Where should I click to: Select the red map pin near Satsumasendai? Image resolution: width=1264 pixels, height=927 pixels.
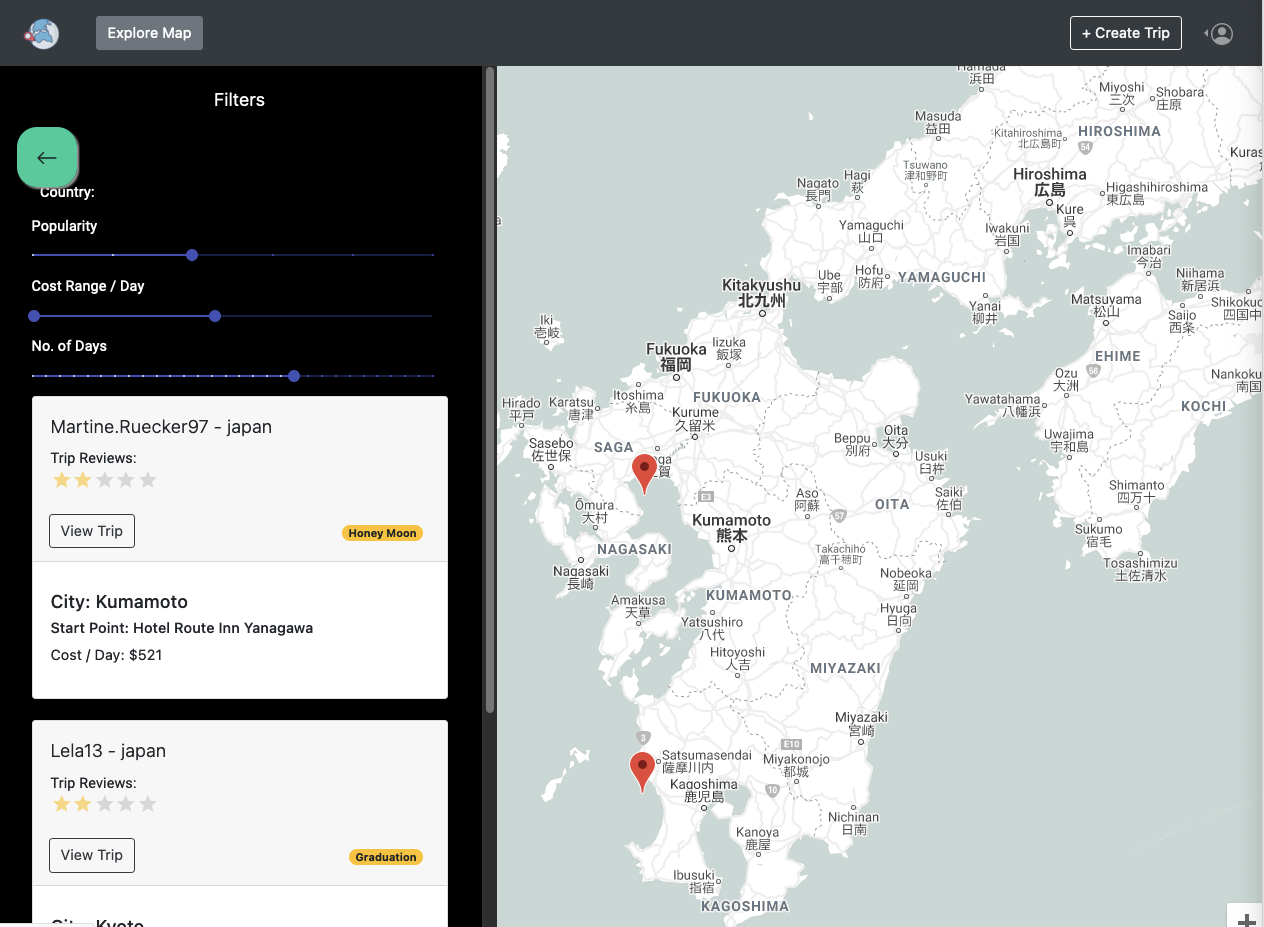pyautogui.click(x=642, y=772)
